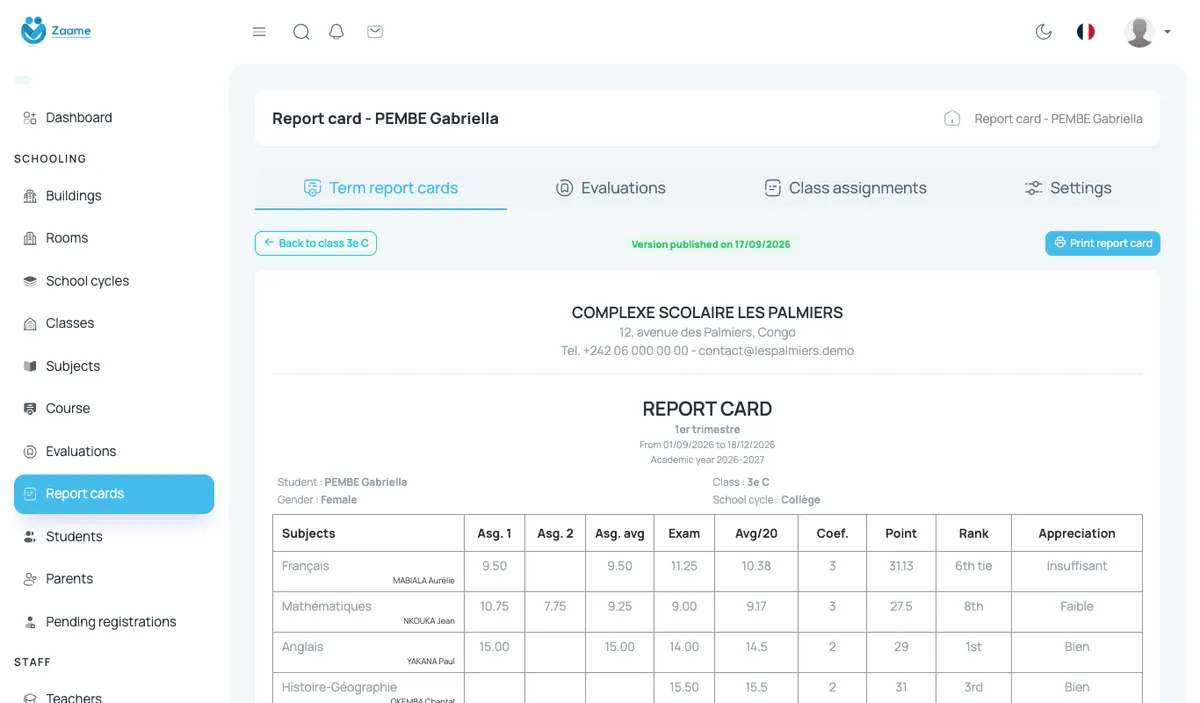Click the COMPLEXE SCOLAIRE LES PALMIERS heading
Screen dimensions: 1200x703
(707, 313)
